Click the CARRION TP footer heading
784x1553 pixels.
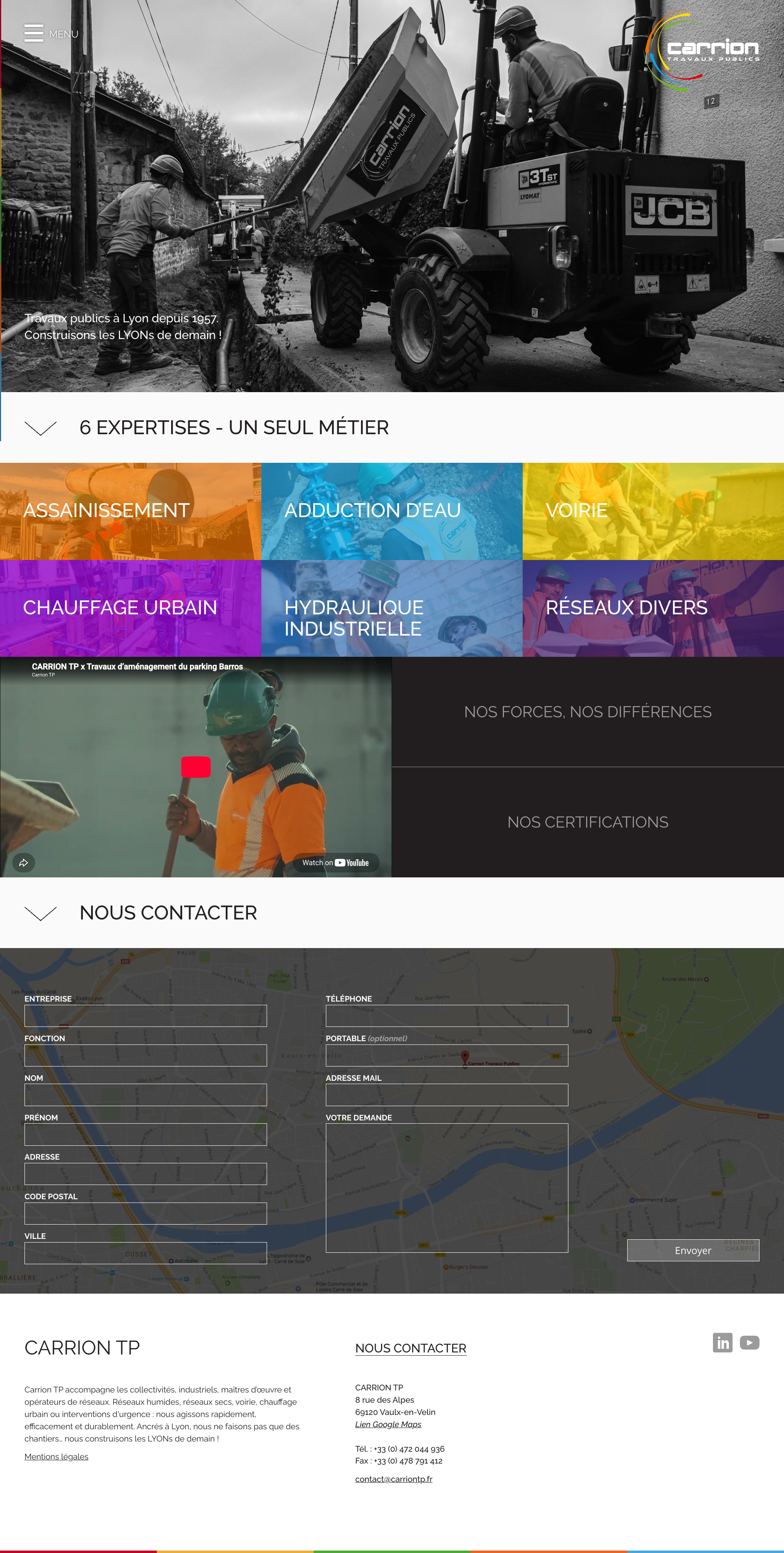pos(82,1348)
